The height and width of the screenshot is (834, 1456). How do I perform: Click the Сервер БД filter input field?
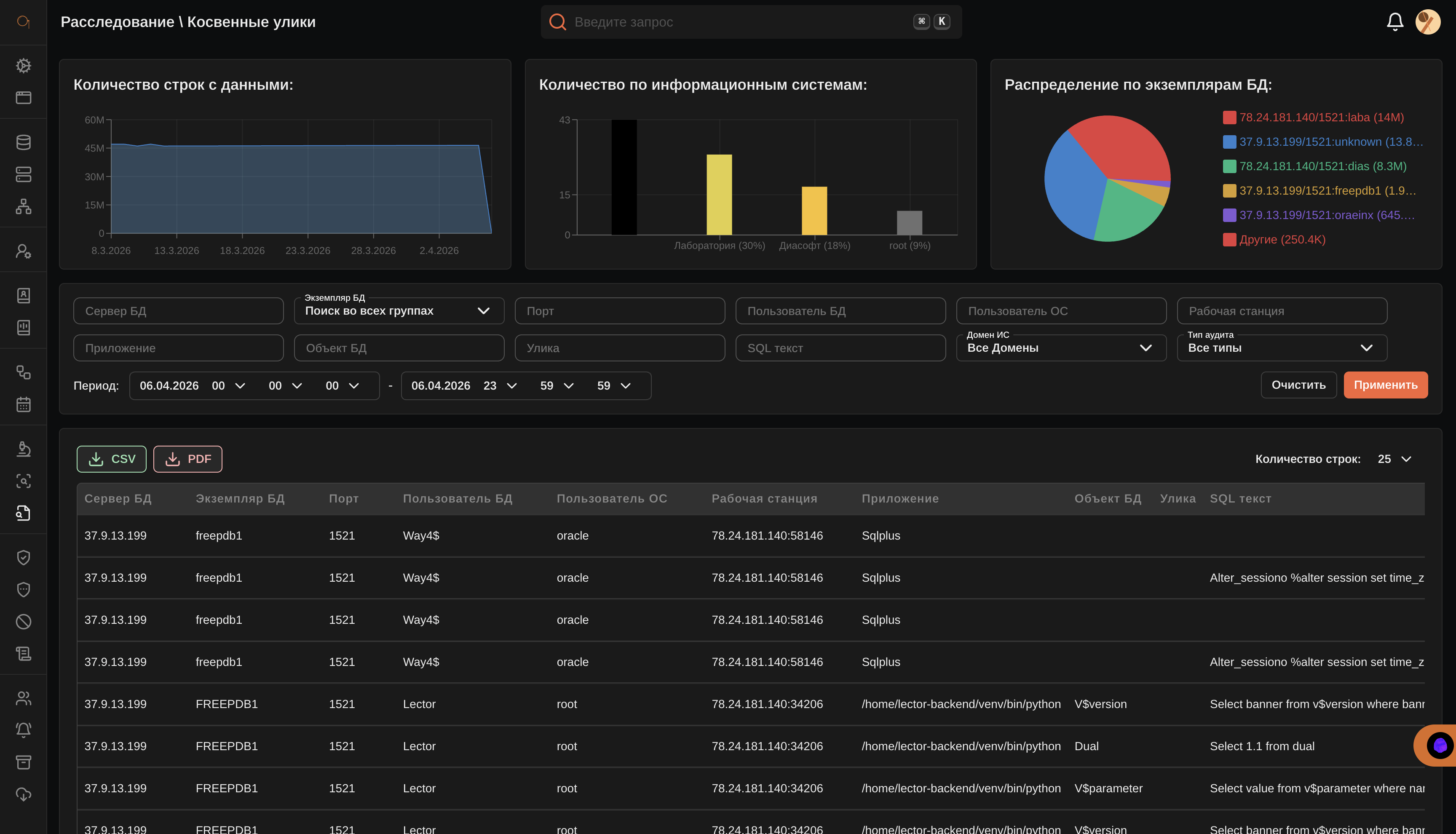(x=178, y=311)
